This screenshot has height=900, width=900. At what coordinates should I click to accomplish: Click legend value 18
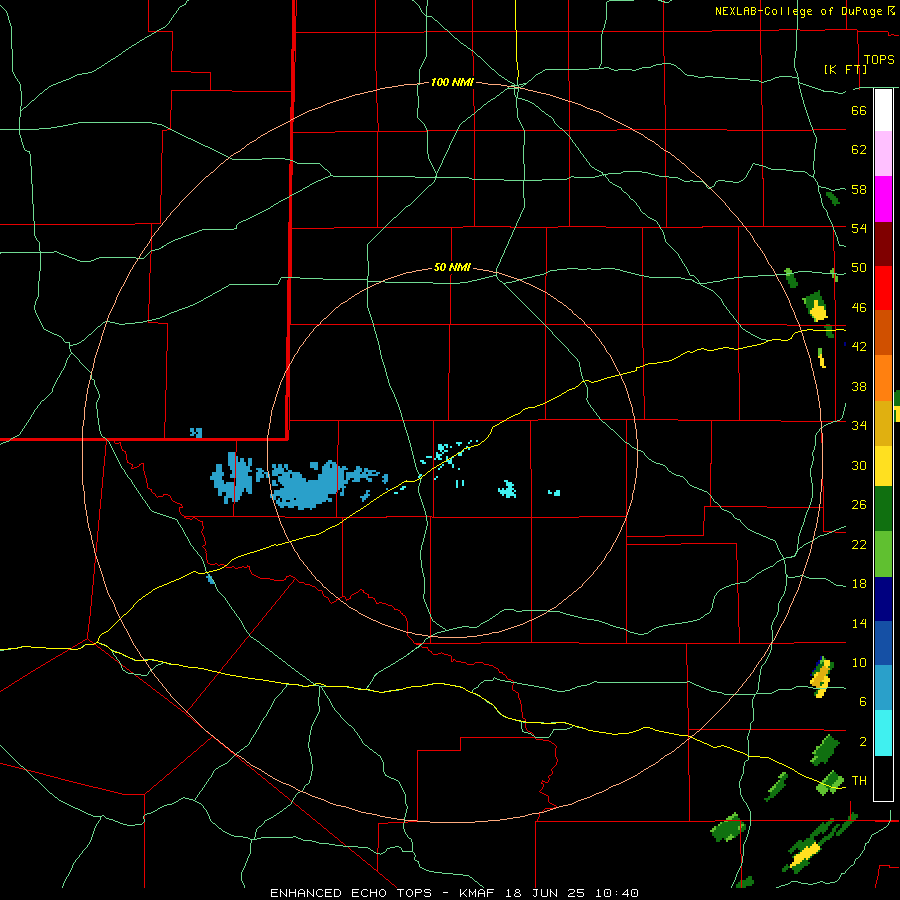click(x=859, y=584)
